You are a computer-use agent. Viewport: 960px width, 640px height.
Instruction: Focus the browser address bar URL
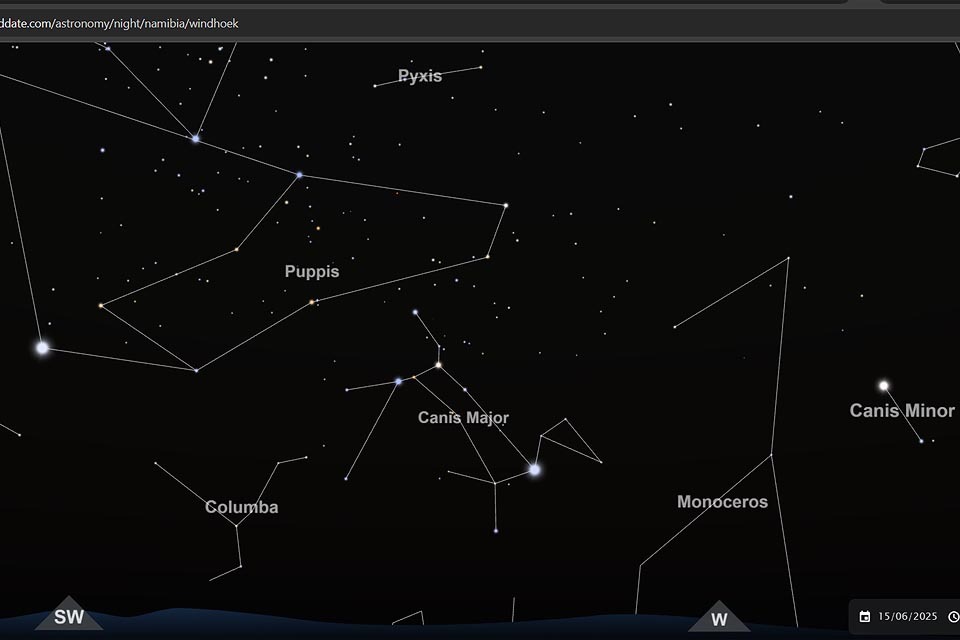(x=120, y=23)
